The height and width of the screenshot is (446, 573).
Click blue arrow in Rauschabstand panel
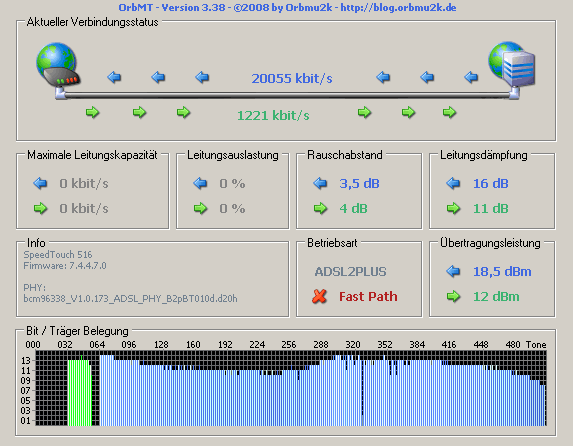pyautogui.click(x=320, y=183)
